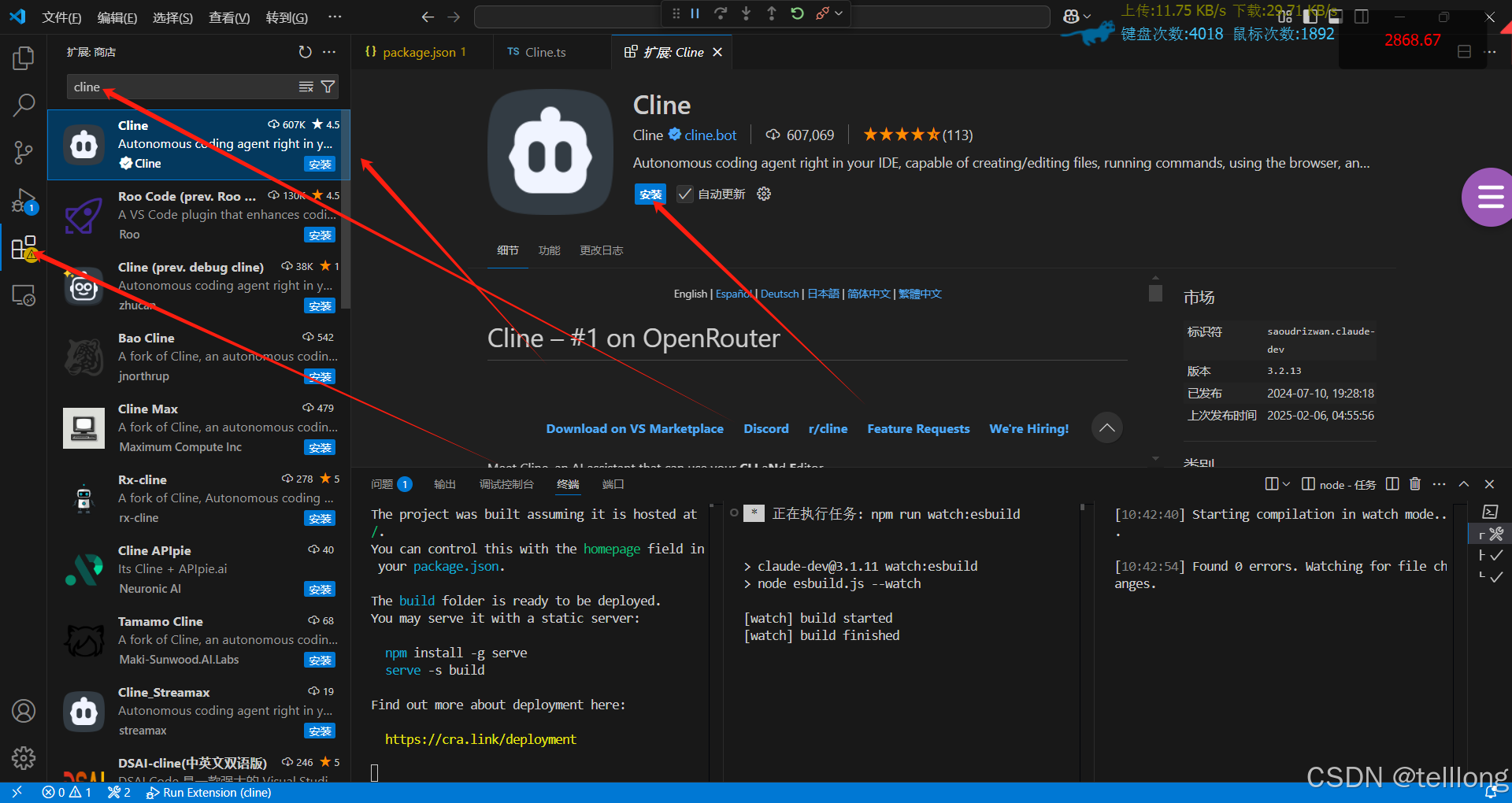Open more actions in Extensions header
1512x803 pixels.
pyautogui.click(x=329, y=52)
